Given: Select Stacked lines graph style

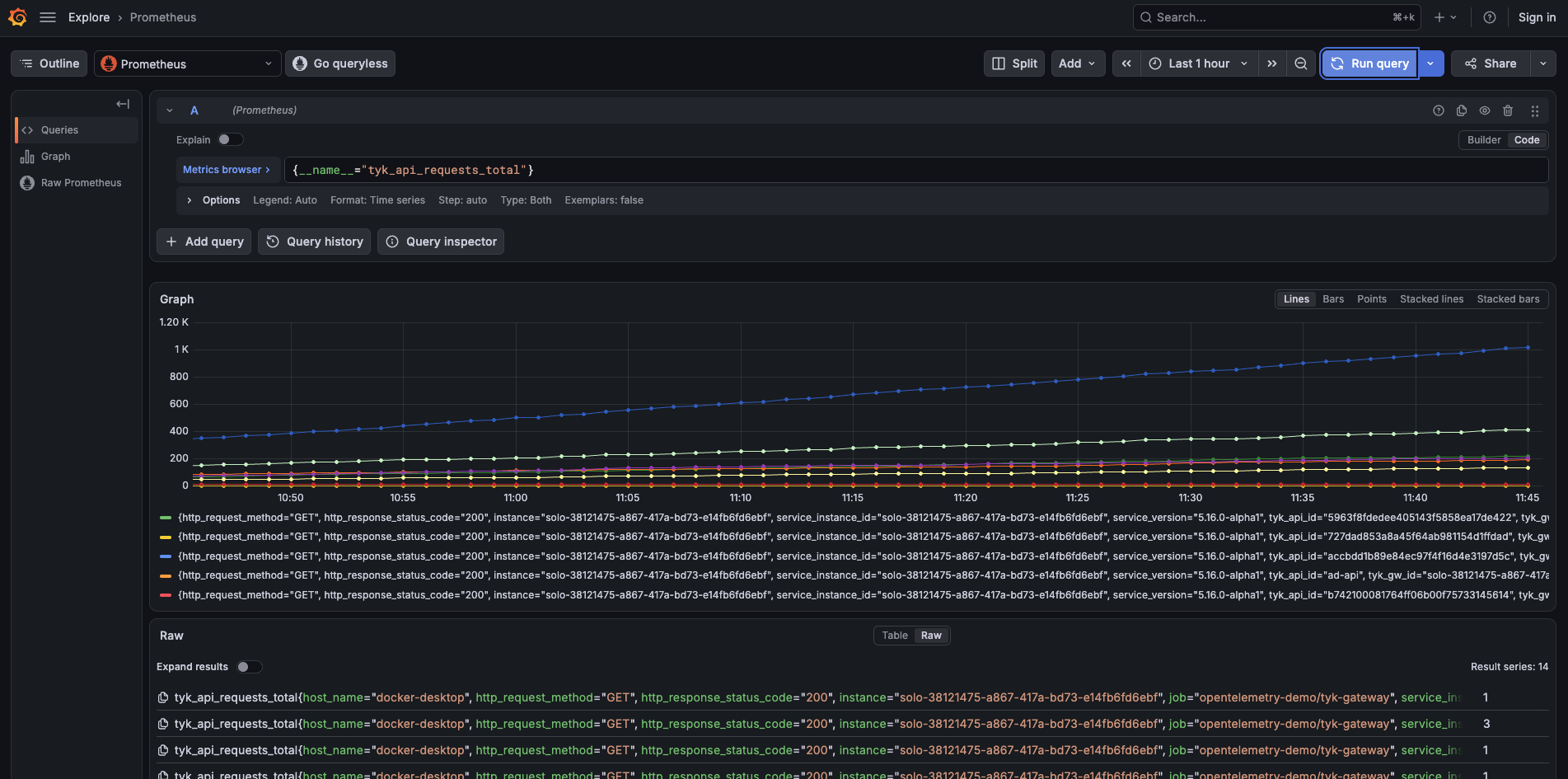Looking at the screenshot, I should coord(1431,299).
